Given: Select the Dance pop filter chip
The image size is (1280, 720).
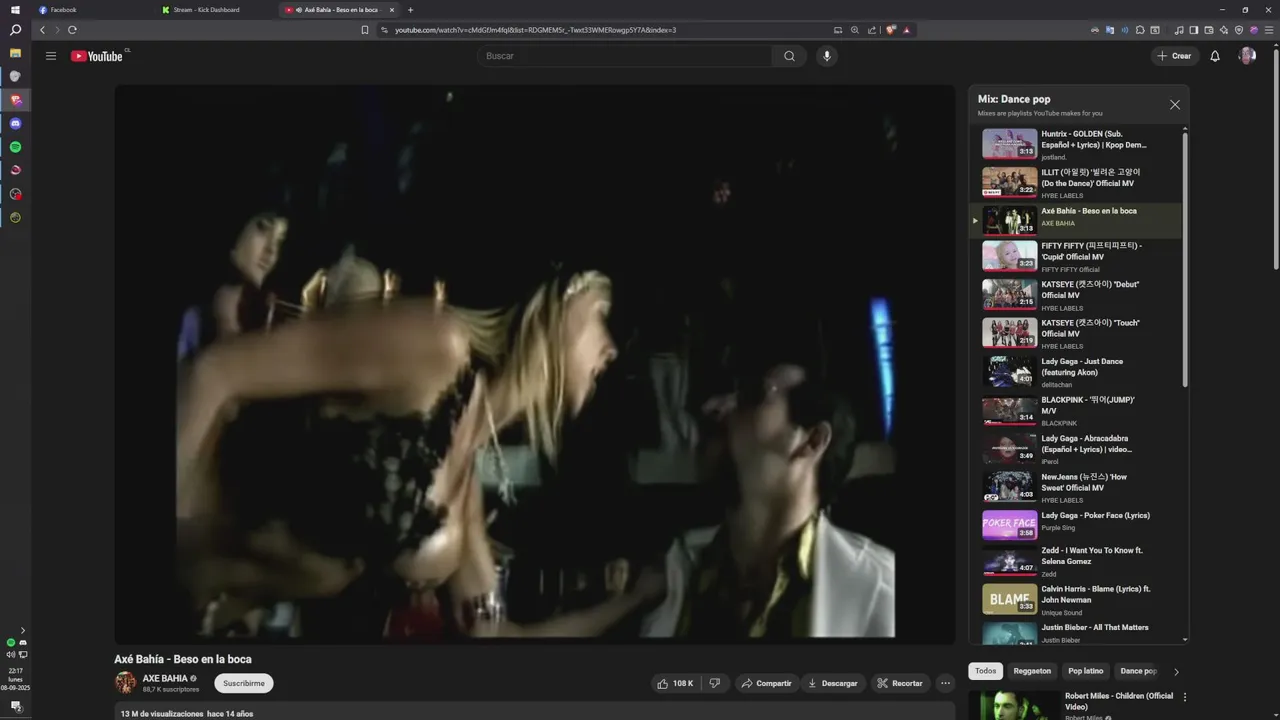Looking at the screenshot, I should [x=1138, y=671].
